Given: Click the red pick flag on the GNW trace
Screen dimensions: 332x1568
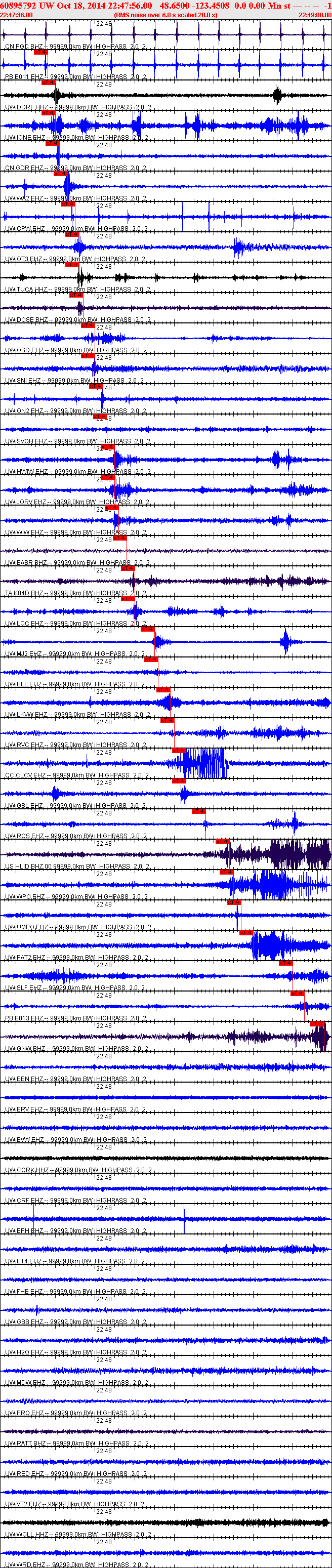Looking at the screenshot, I should pos(317,1024).
